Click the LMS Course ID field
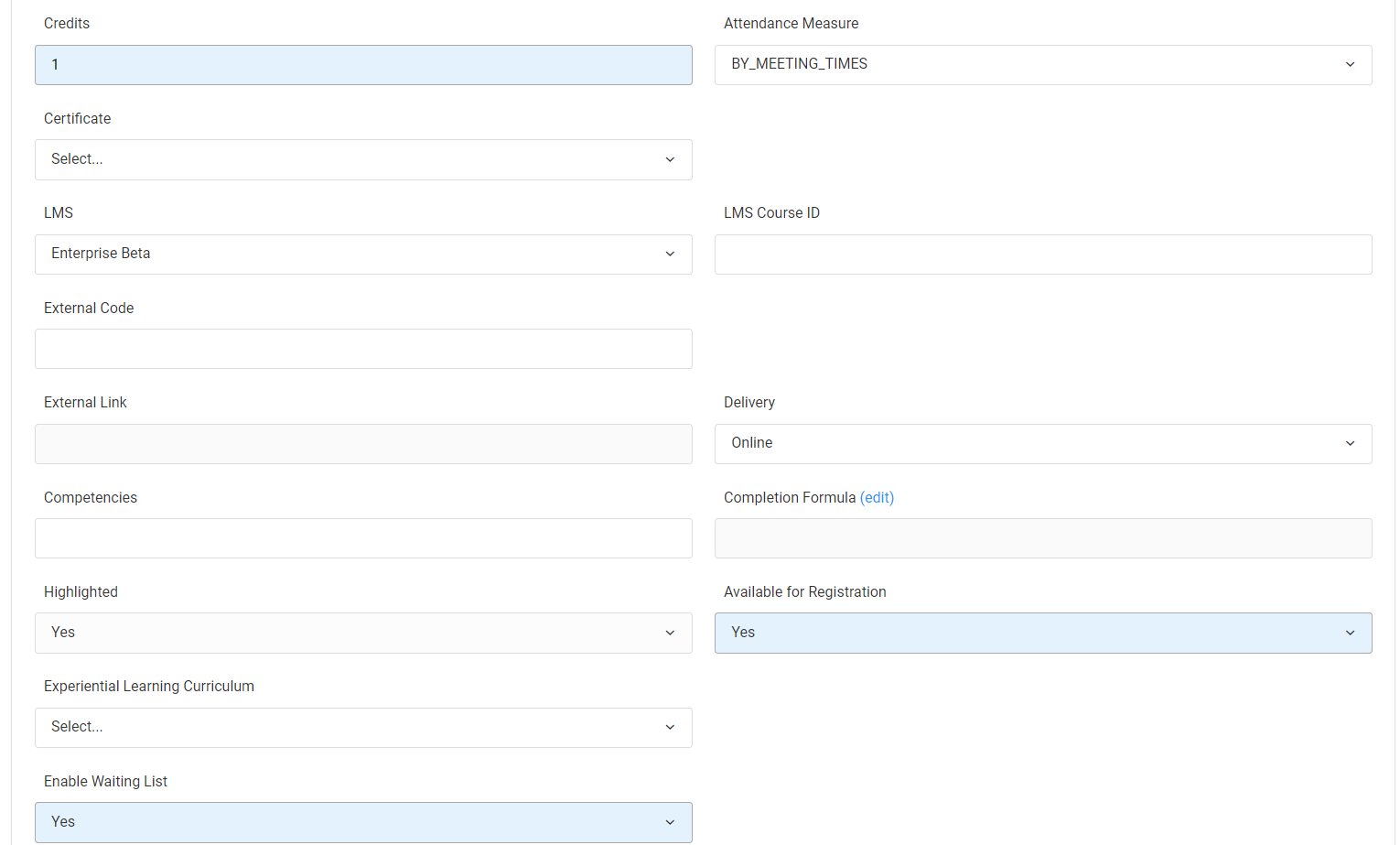 1043,255
